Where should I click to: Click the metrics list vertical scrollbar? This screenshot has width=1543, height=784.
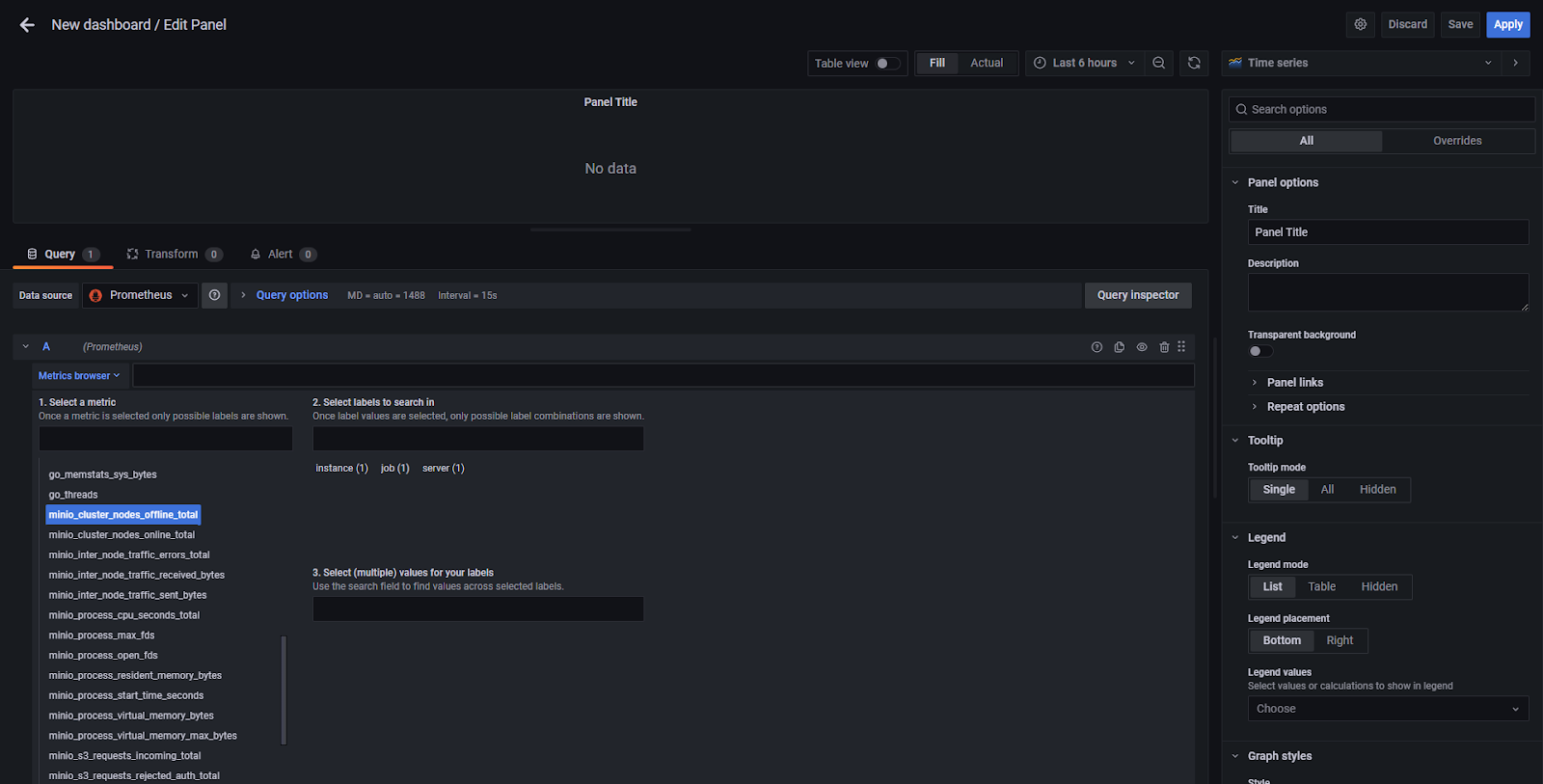[284, 689]
